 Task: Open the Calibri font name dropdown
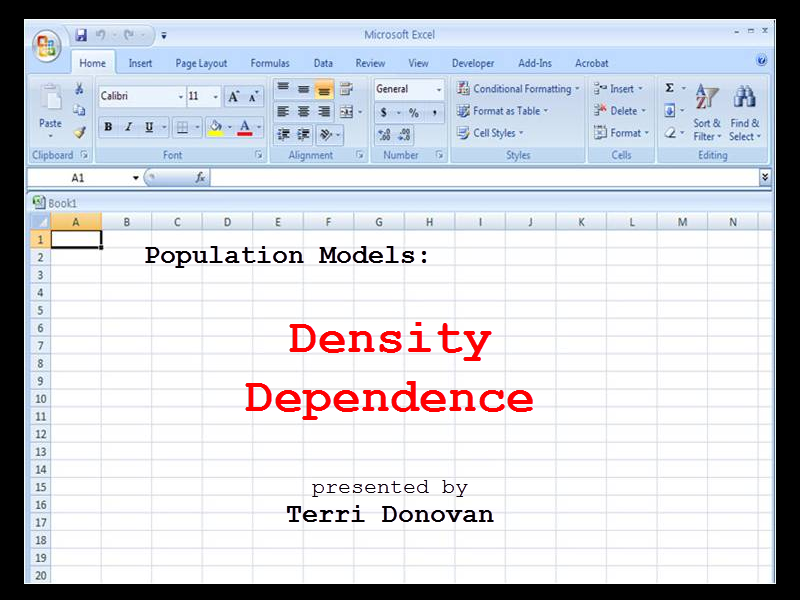pos(181,97)
